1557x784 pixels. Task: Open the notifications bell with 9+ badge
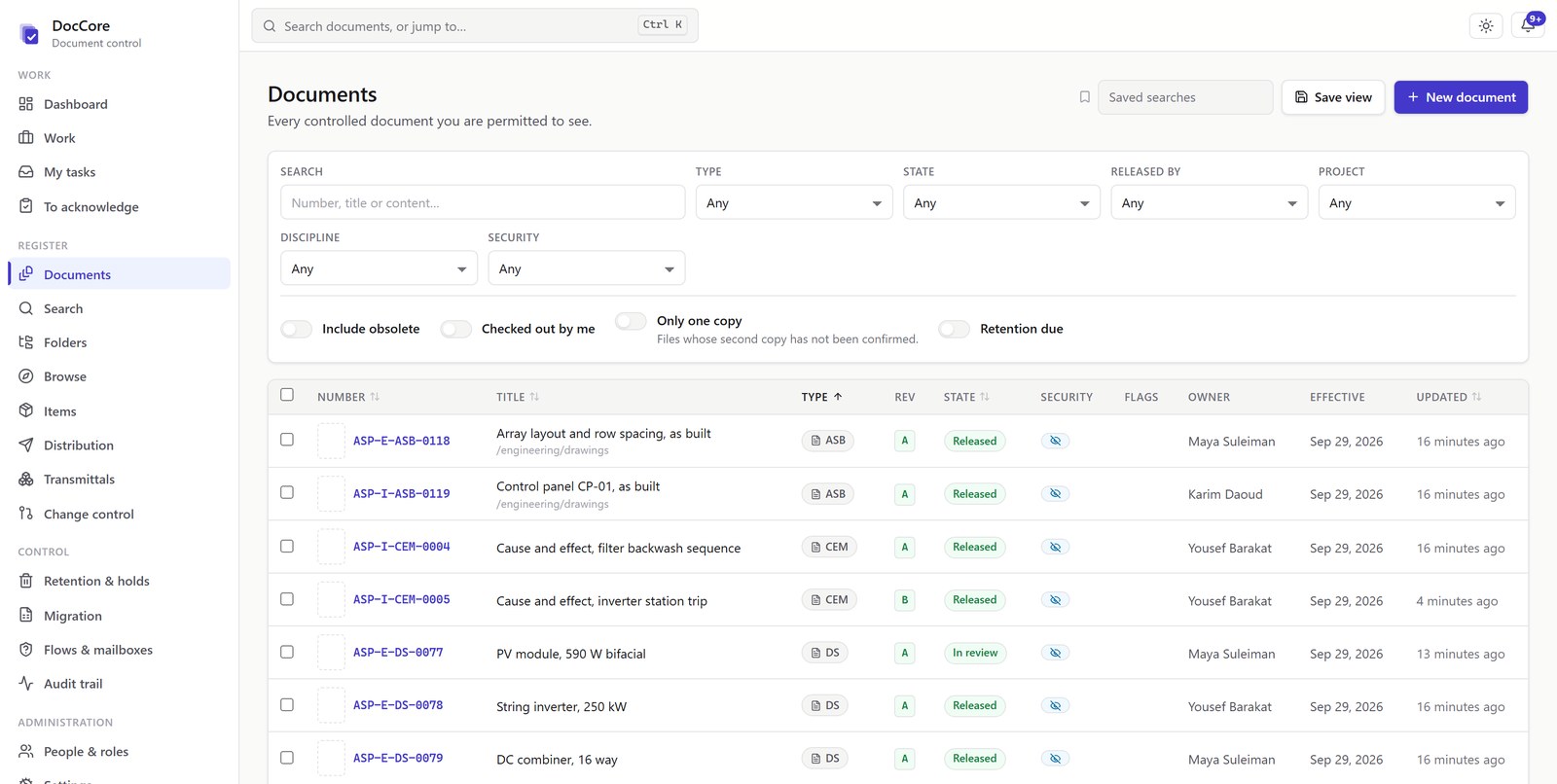[x=1529, y=26]
